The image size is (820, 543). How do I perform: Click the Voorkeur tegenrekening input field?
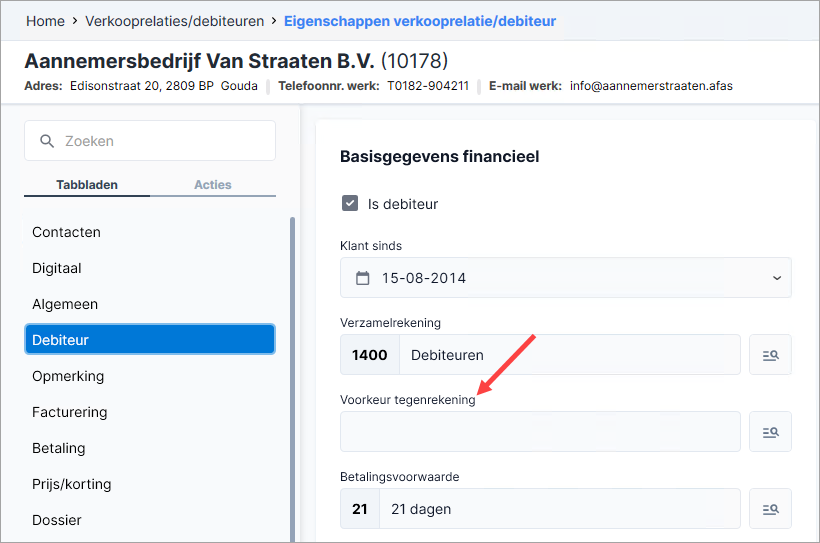click(540, 432)
